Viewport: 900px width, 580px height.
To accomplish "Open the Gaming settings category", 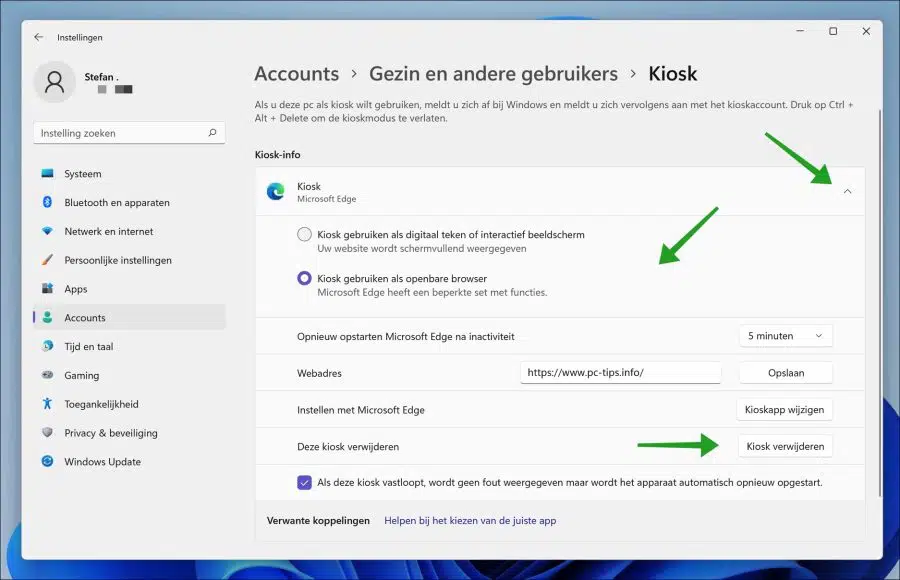I will pyautogui.click(x=129, y=375).
